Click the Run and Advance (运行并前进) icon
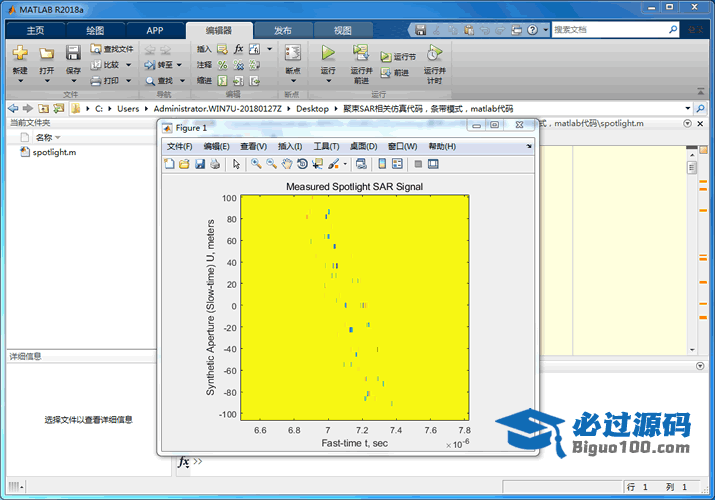 [x=361, y=53]
